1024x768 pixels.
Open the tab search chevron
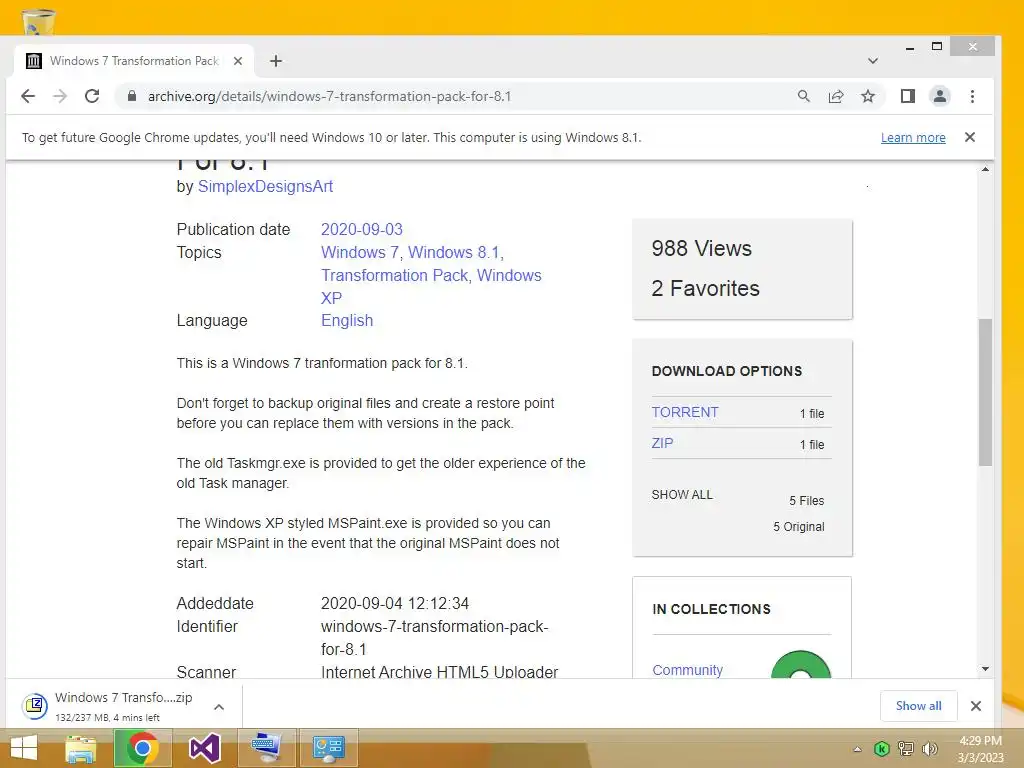872,61
